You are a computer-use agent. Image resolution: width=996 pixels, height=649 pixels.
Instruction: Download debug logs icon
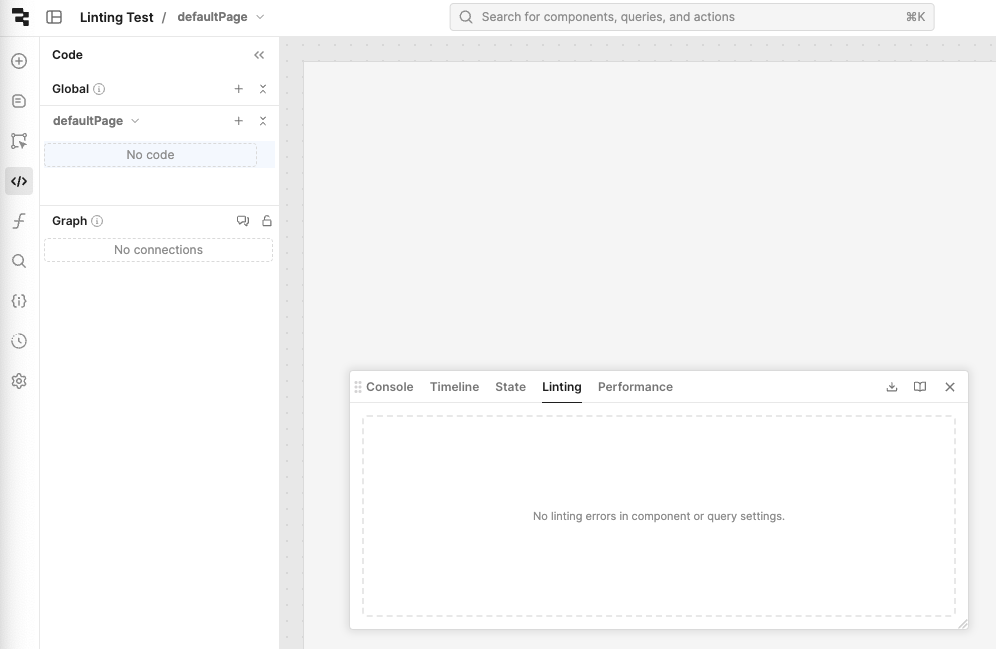click(x=892, y=387)
